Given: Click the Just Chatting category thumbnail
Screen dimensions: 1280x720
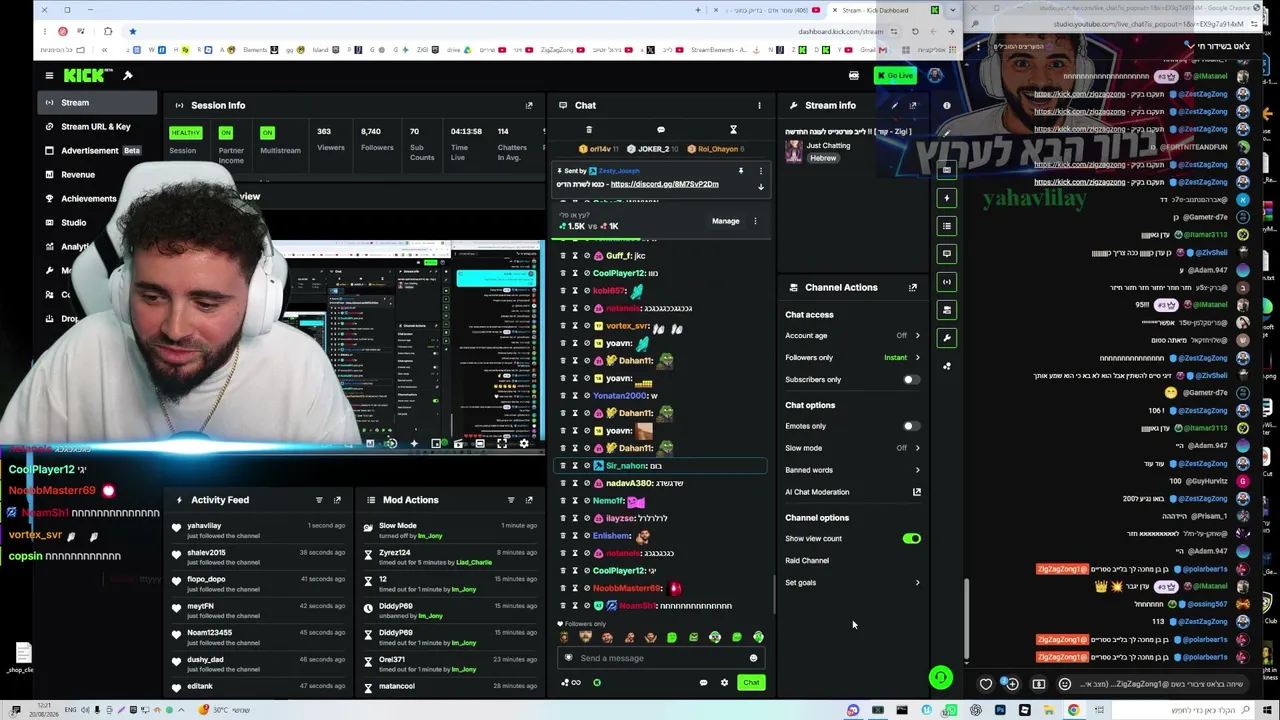Looking at the screenshot, I should (794, 150).
